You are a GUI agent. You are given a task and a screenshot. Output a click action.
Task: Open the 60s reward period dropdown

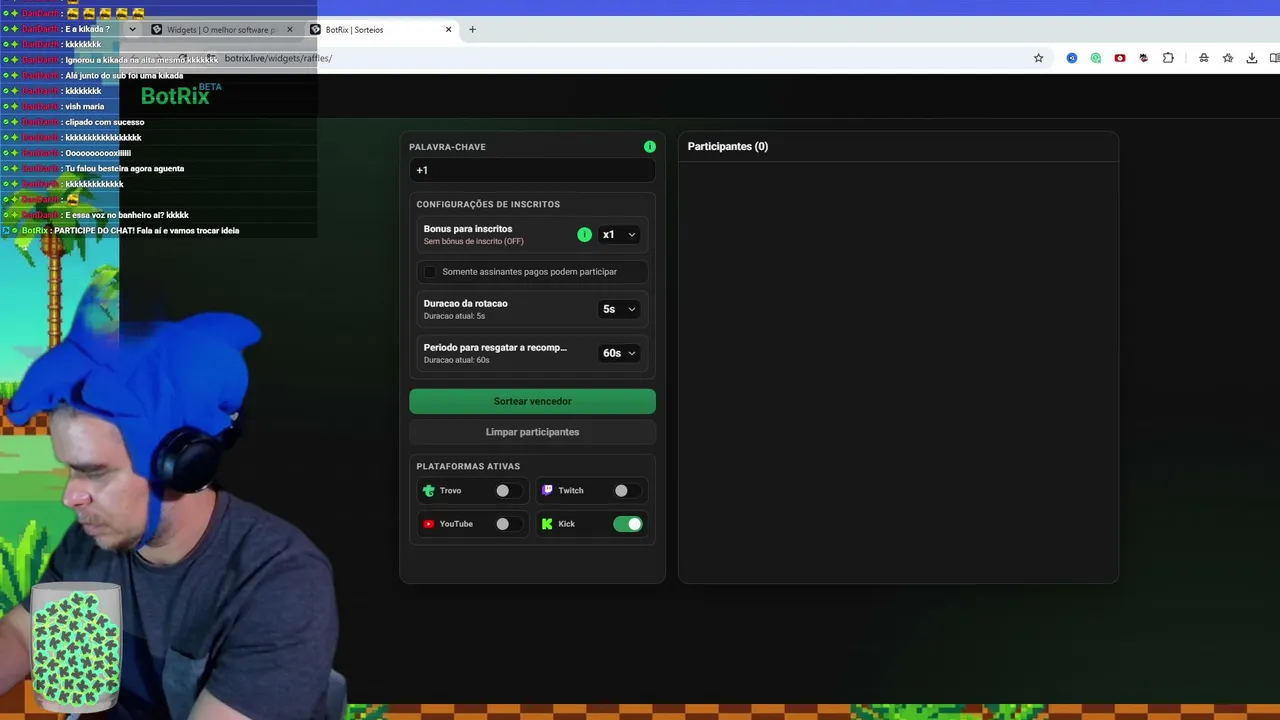coord(618,353)
